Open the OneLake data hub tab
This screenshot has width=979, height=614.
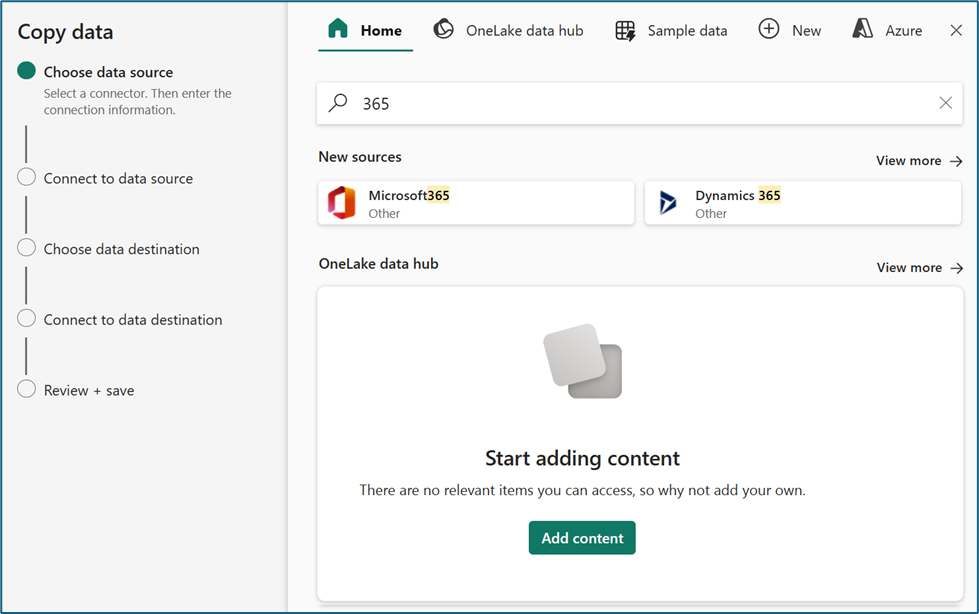tap(508, 30)
